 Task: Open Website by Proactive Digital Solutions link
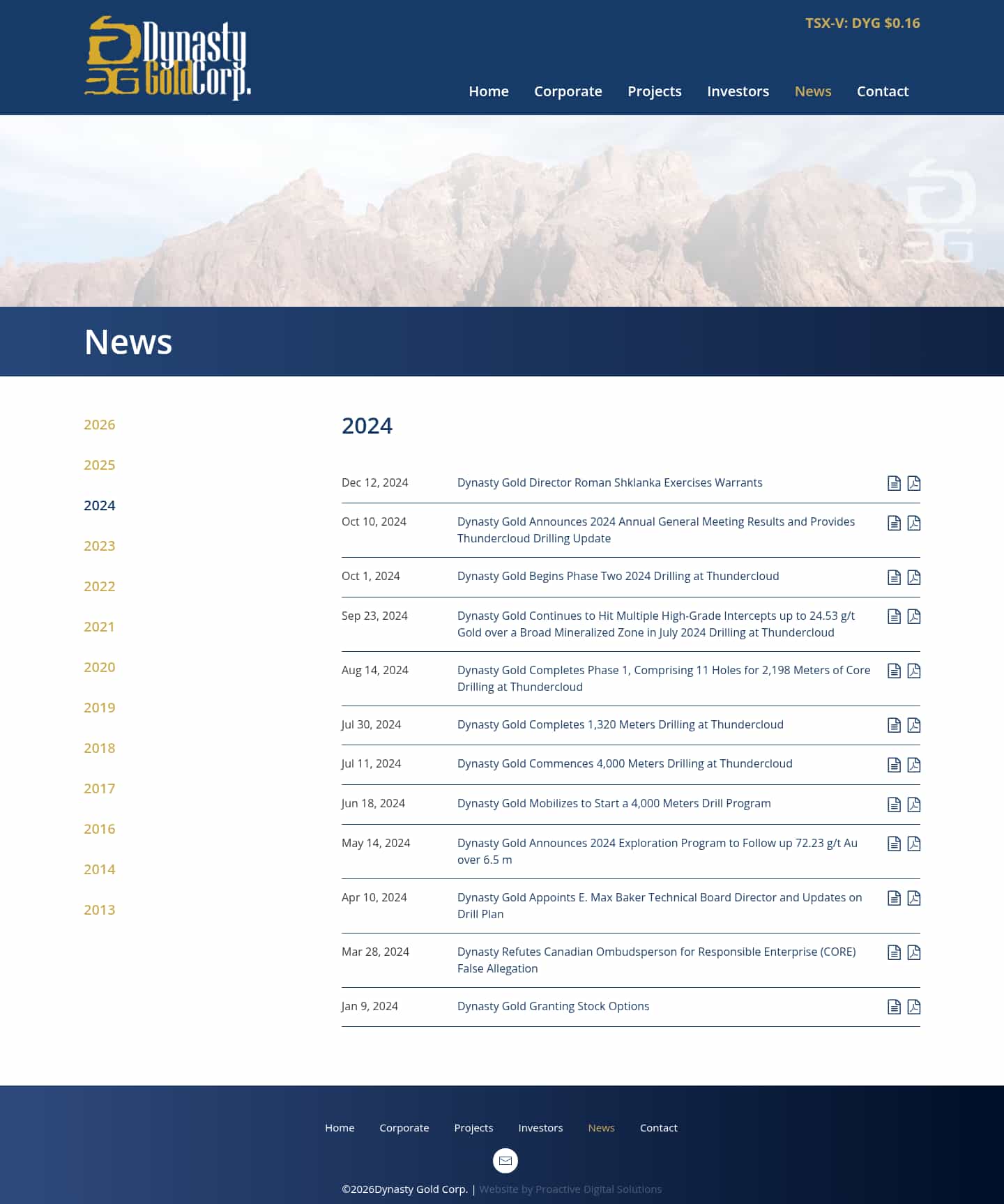pyautogui.click(x=570, y=1189)
